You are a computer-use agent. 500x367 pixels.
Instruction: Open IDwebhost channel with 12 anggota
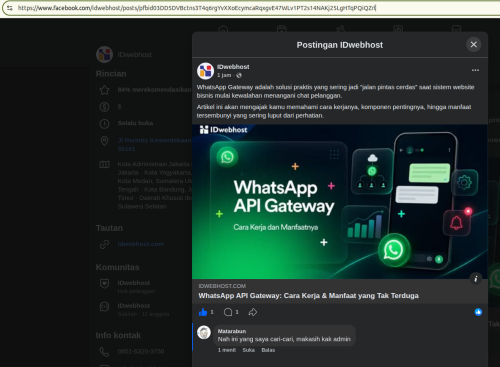143,309
